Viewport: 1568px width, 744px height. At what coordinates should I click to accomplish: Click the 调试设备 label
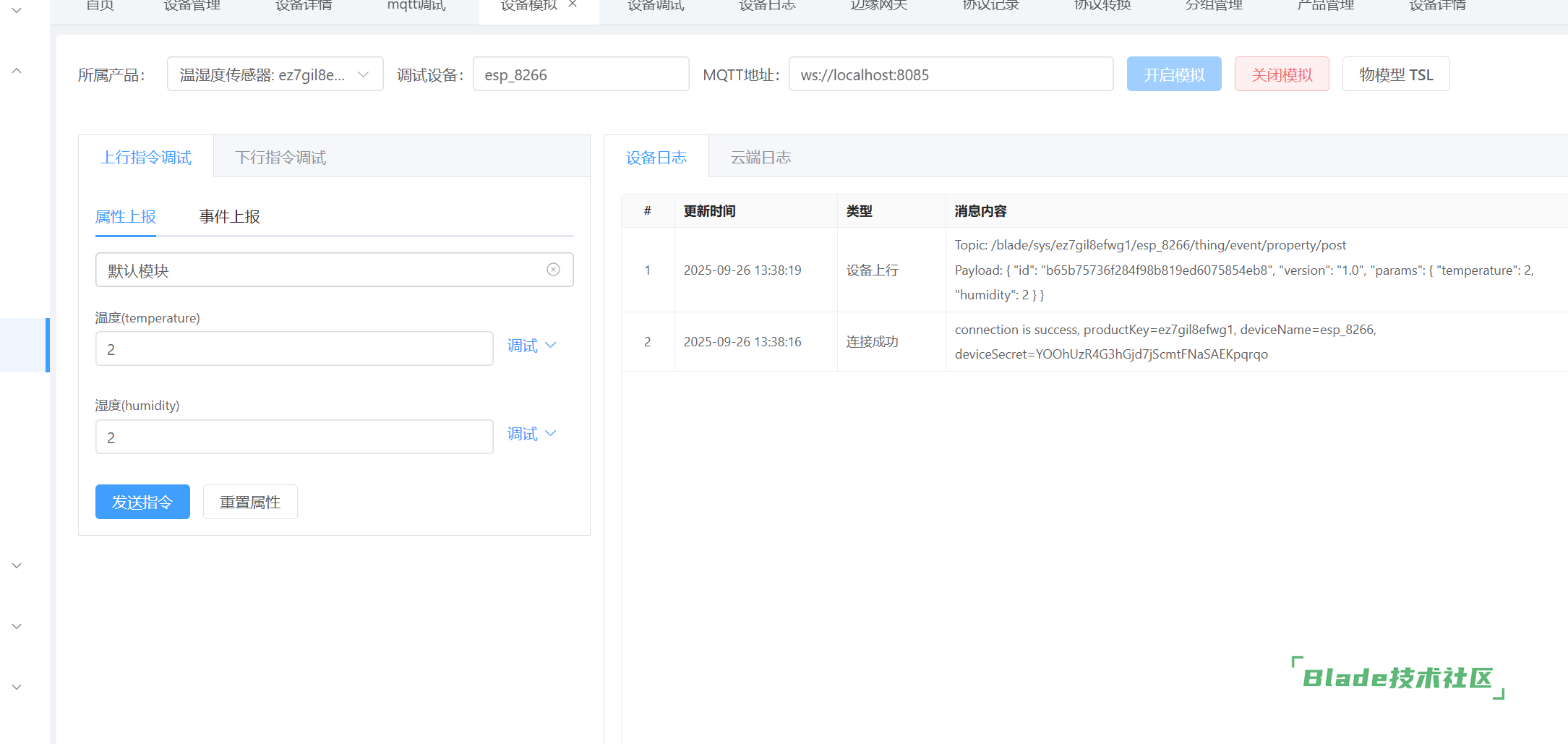(430, 75)
